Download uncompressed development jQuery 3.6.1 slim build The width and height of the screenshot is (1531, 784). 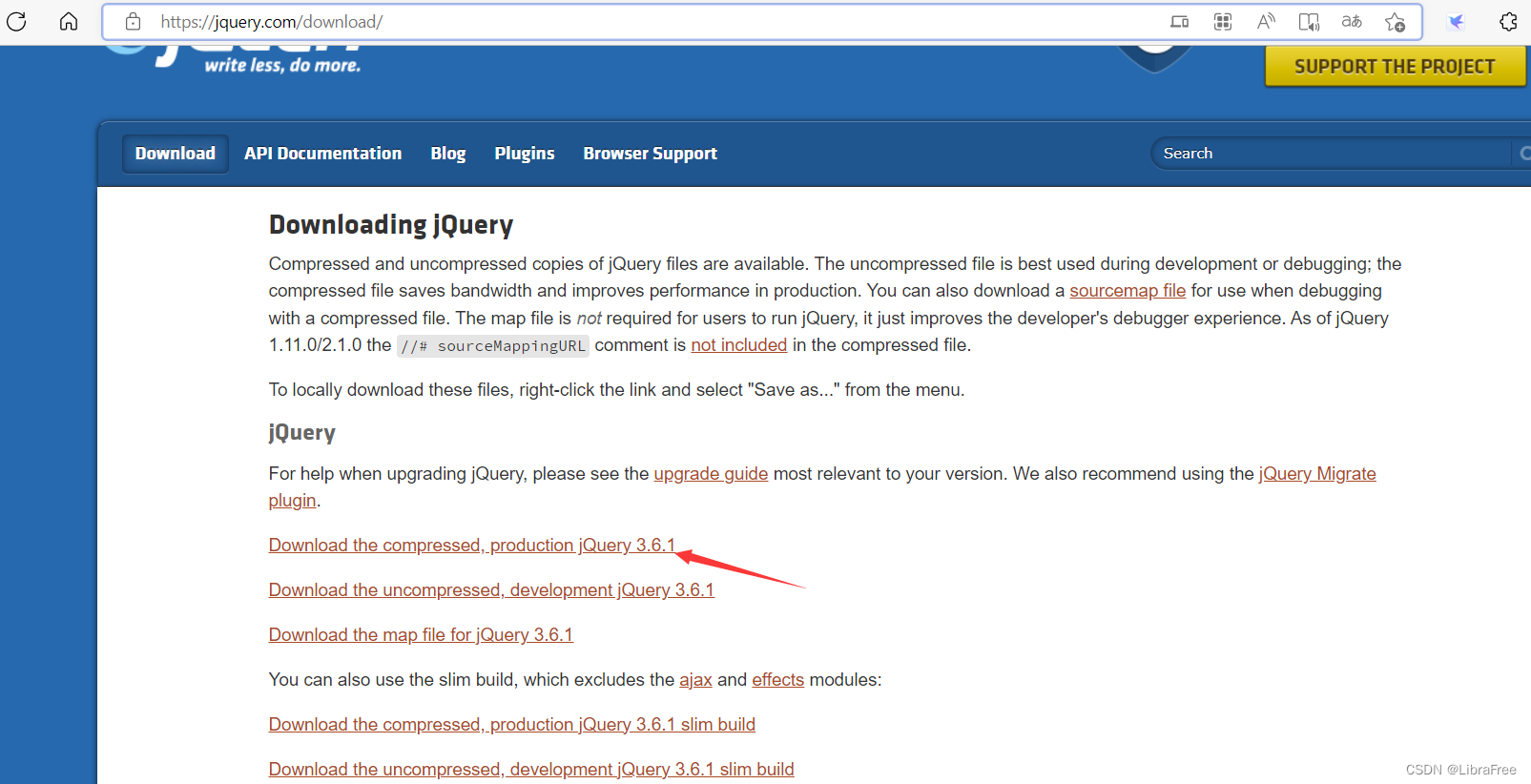531,770
